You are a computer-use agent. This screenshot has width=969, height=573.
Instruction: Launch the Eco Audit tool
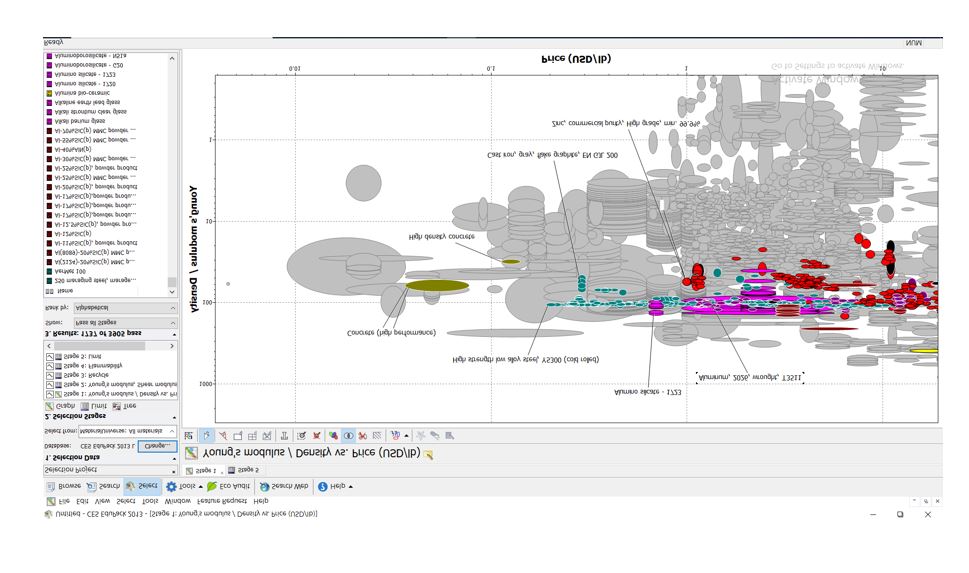[229, 486]
